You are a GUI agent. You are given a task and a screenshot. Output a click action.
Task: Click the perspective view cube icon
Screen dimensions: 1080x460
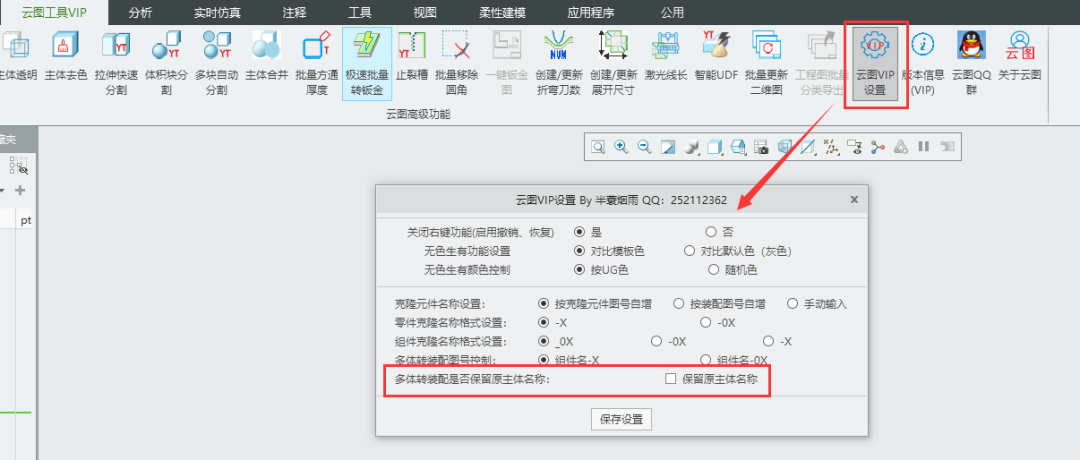click(x=785, y=147)
